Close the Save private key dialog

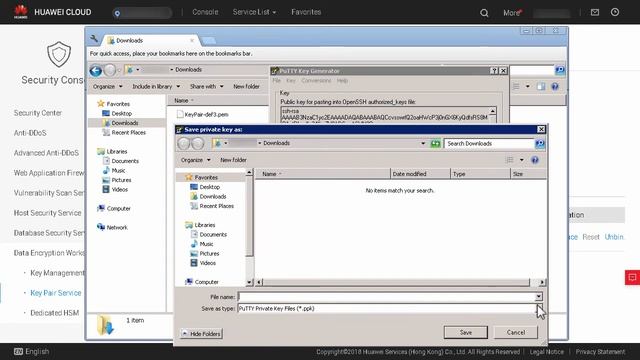pos(541,129)
